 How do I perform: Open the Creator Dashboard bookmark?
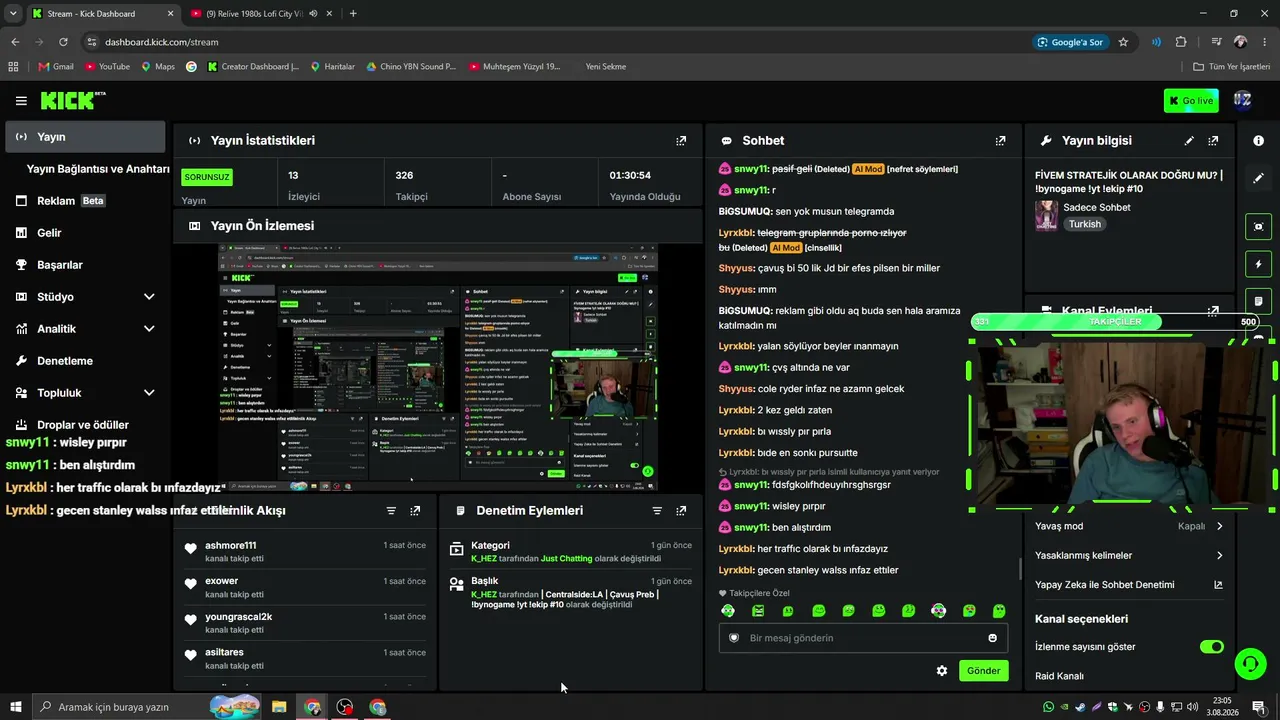click(x=254, y=67)
